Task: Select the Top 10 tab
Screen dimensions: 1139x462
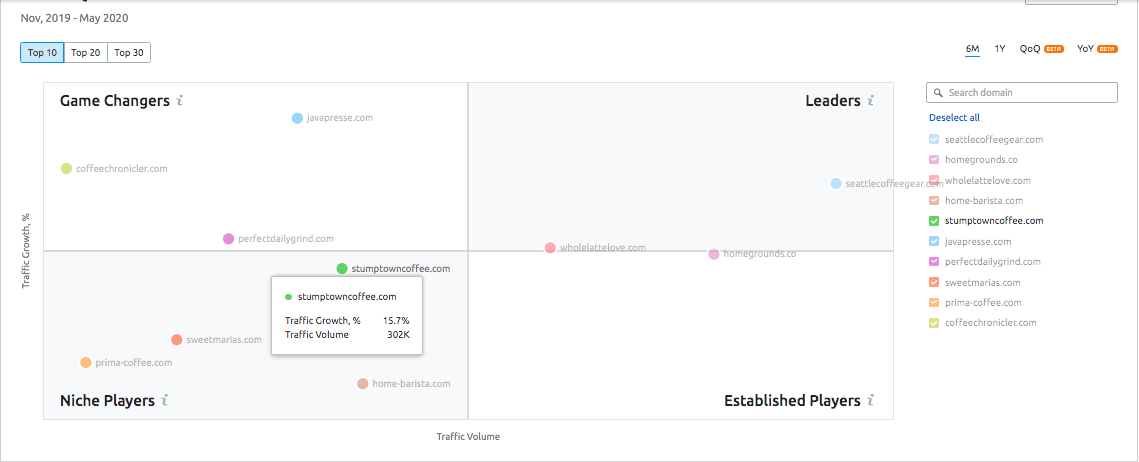Action: click(42, 52)
